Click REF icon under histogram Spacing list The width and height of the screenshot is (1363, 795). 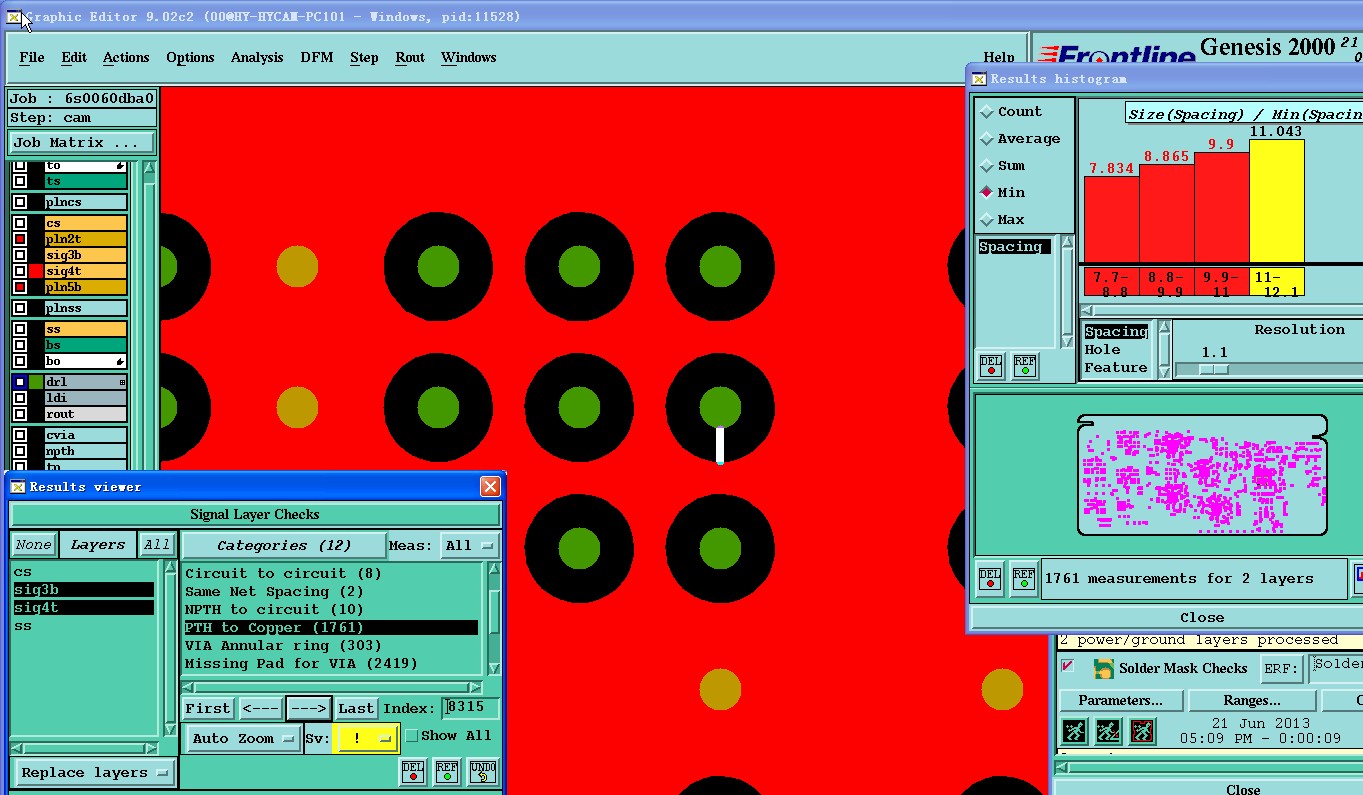point(1025,365)
